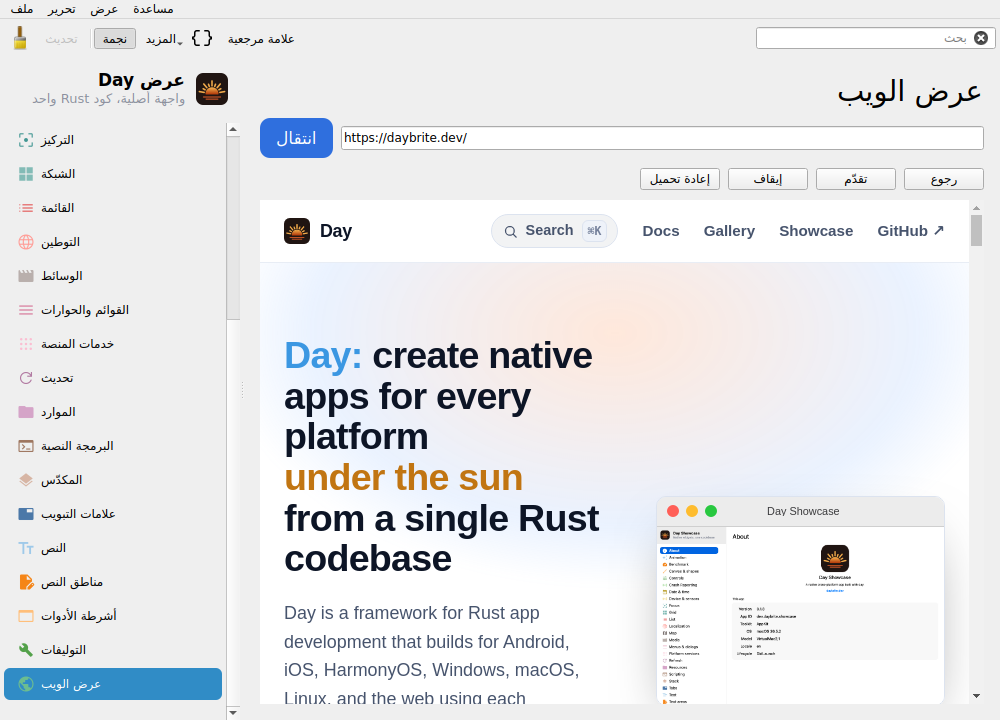1000x720 pixels.
Task: Open the Gallery link in the web page
Action: pyautogui.click(x=729, y=231)
